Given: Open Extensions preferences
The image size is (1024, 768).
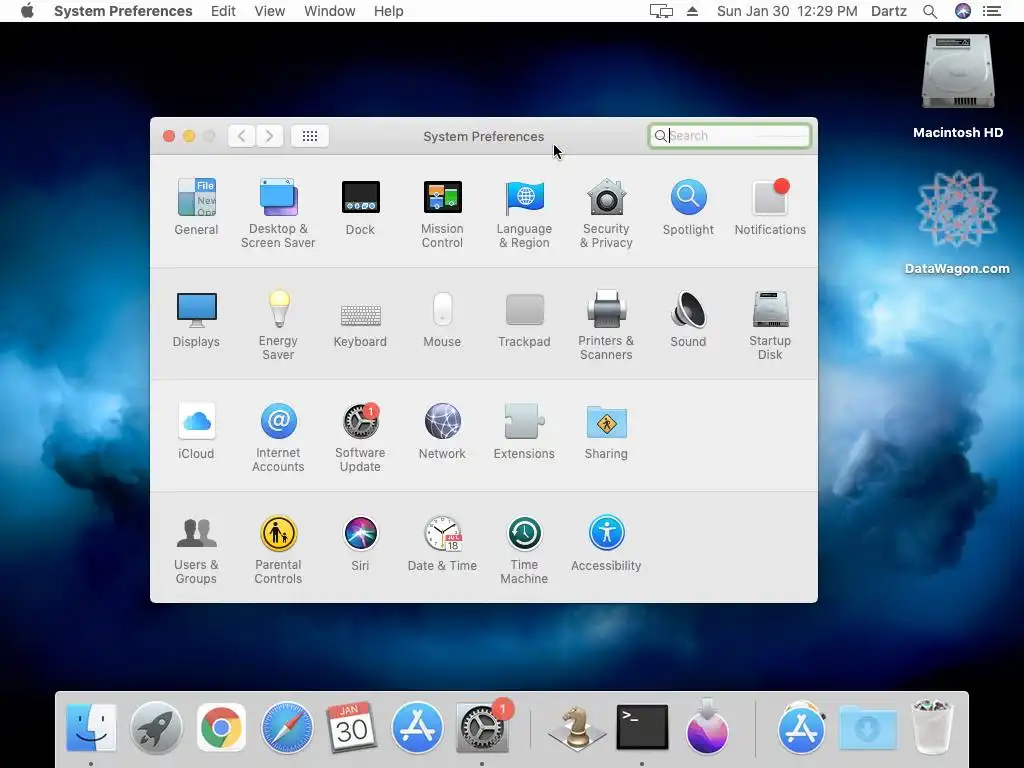Looking at the screenshot, I should 524,431.
